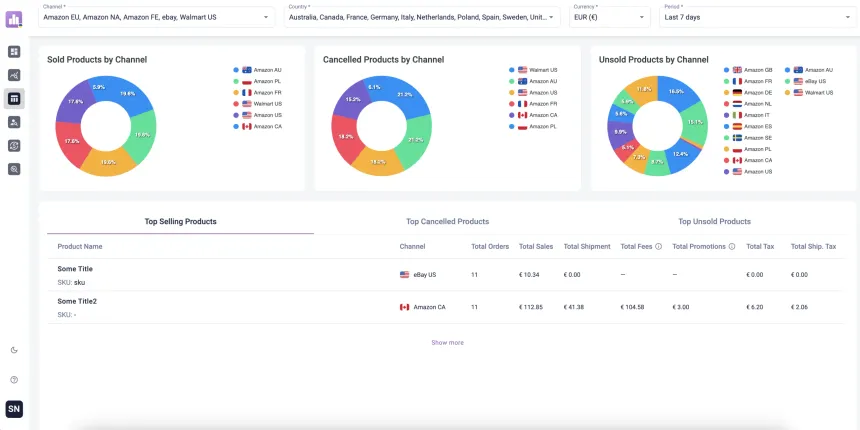Click the Some Title product name
860x430 pixels.
pyautogui.click(x=75, y=269)
